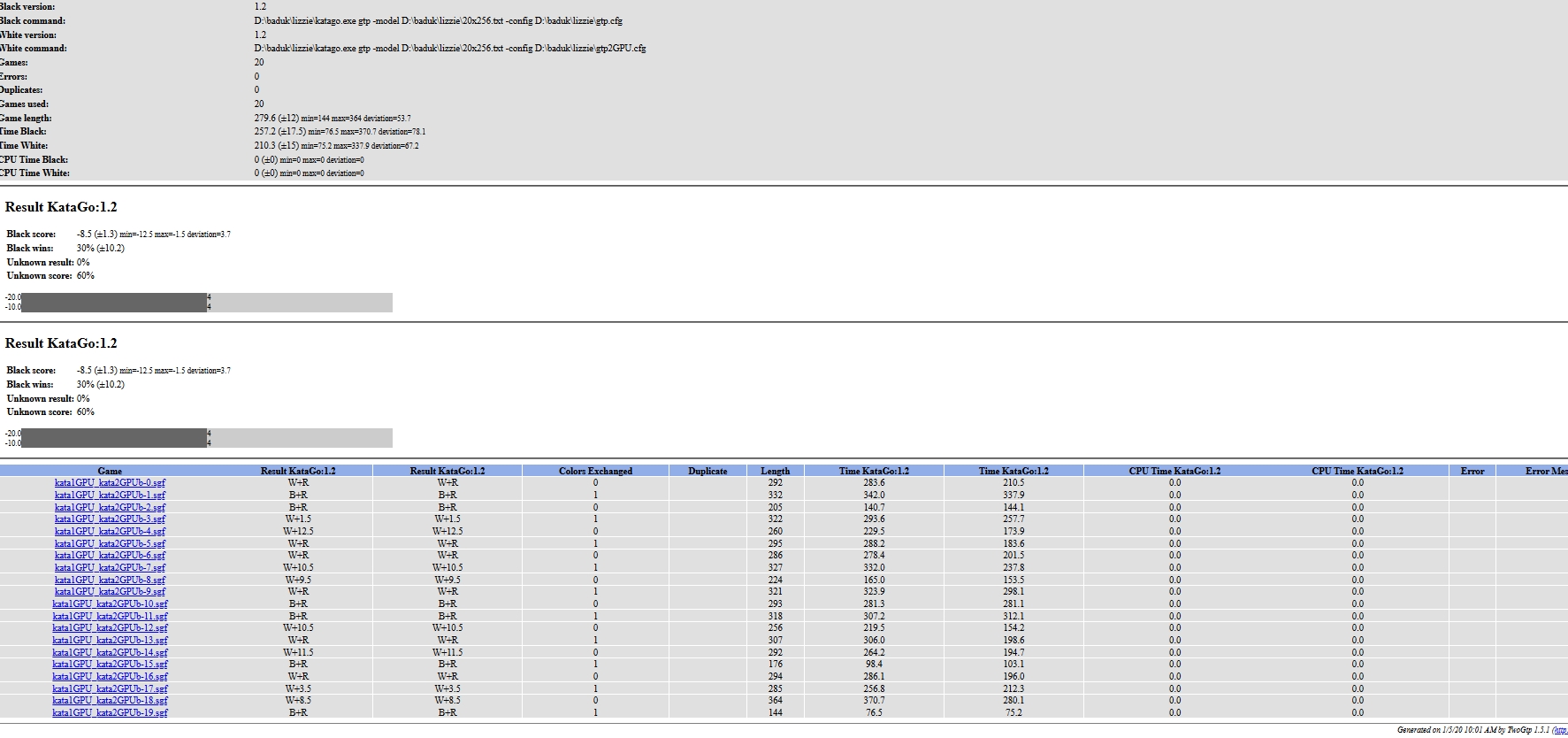Open the kata1GPU_kata2GPUb-17.sgf game file
Screen dimensions: 1568x738
110,688
